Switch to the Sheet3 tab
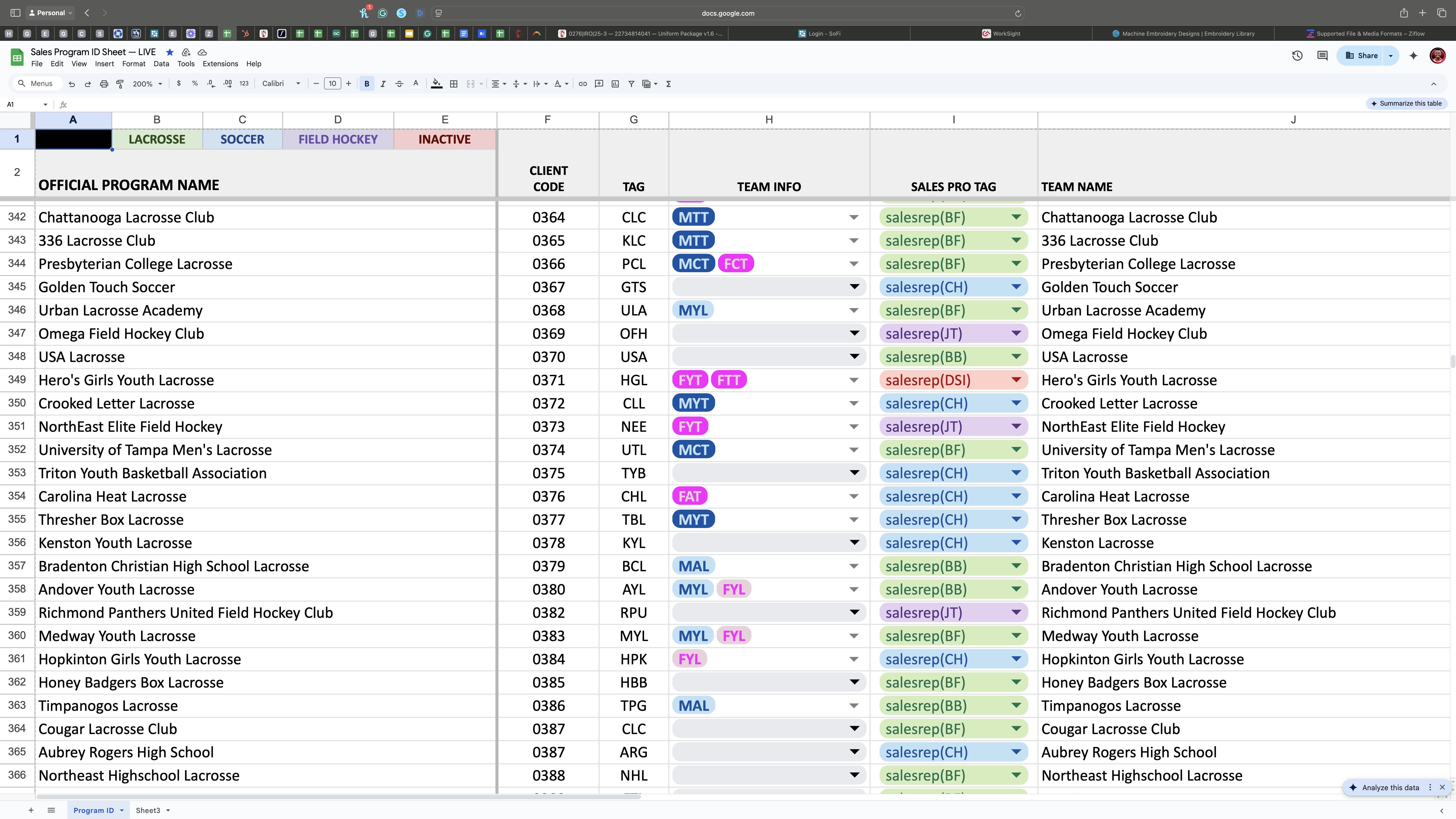Screen dimensions: 1456x819 click(x=148, y=810)
